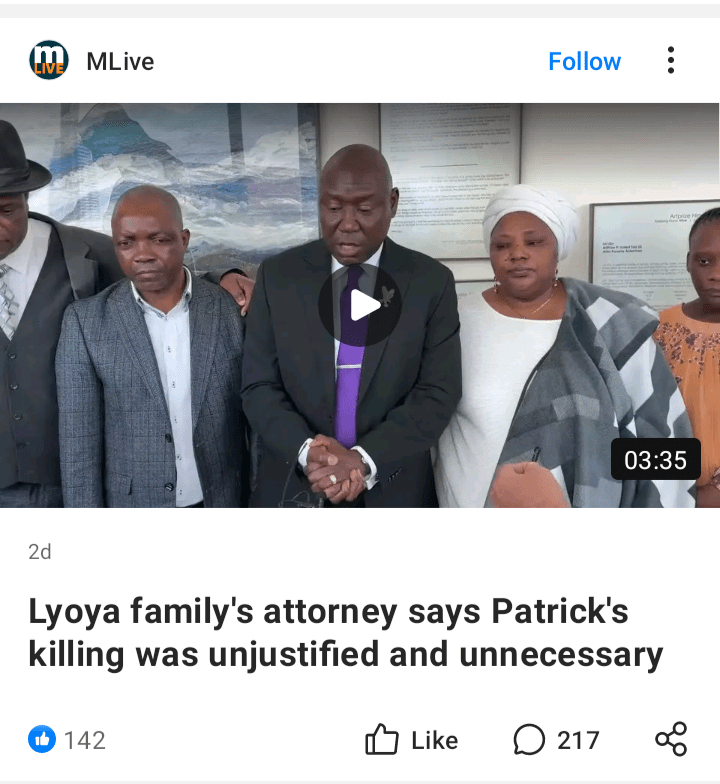Toggle the Like text label

(x=434, y=740)
